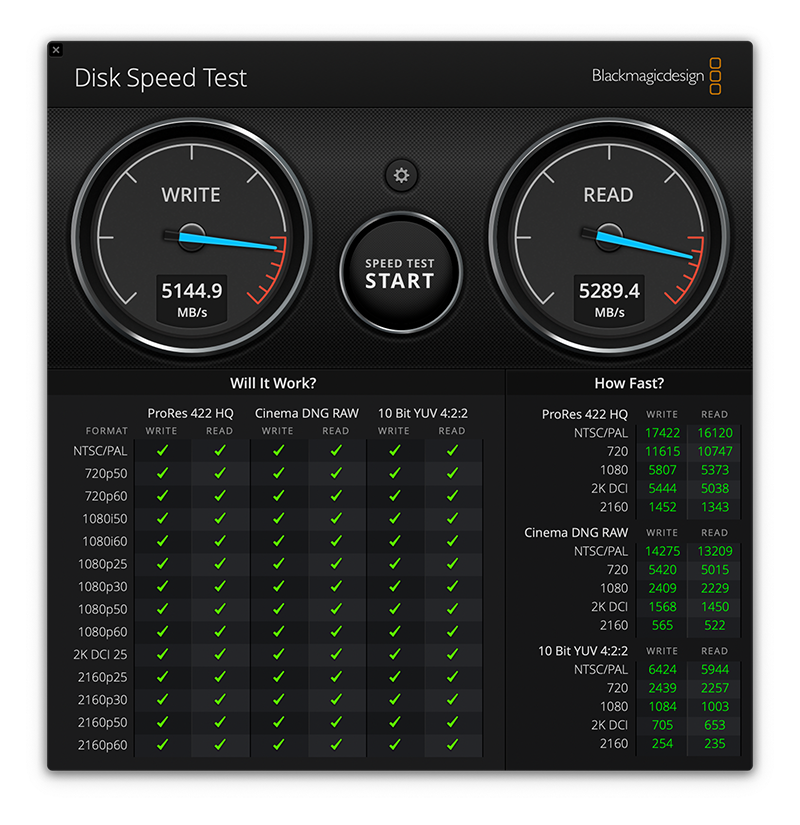Screen dimensions: 800x825
Task: Click the Blackmagicdesign logo
Action: tap(656, 76)
